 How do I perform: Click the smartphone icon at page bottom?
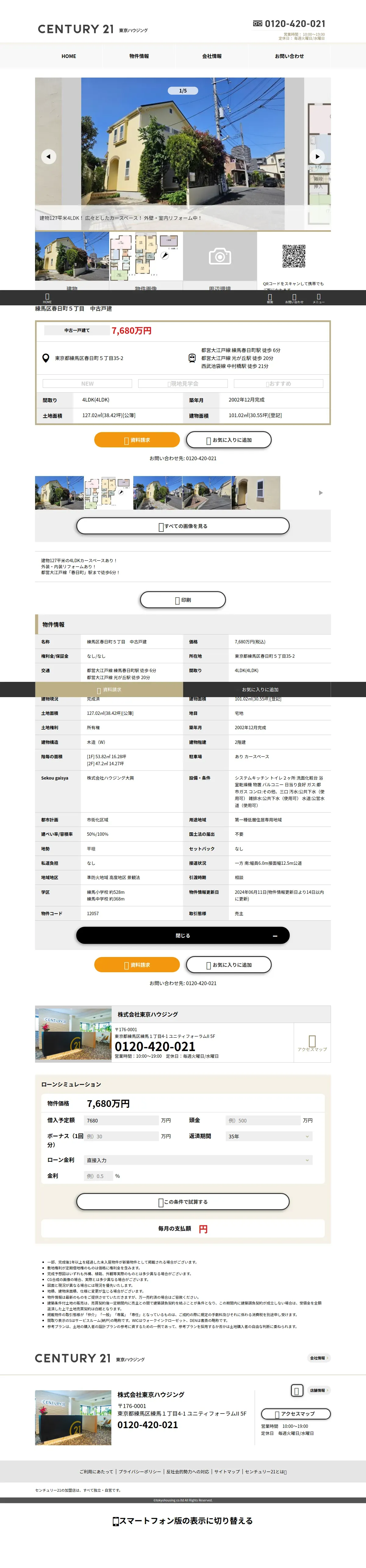tap(116, 1521)
